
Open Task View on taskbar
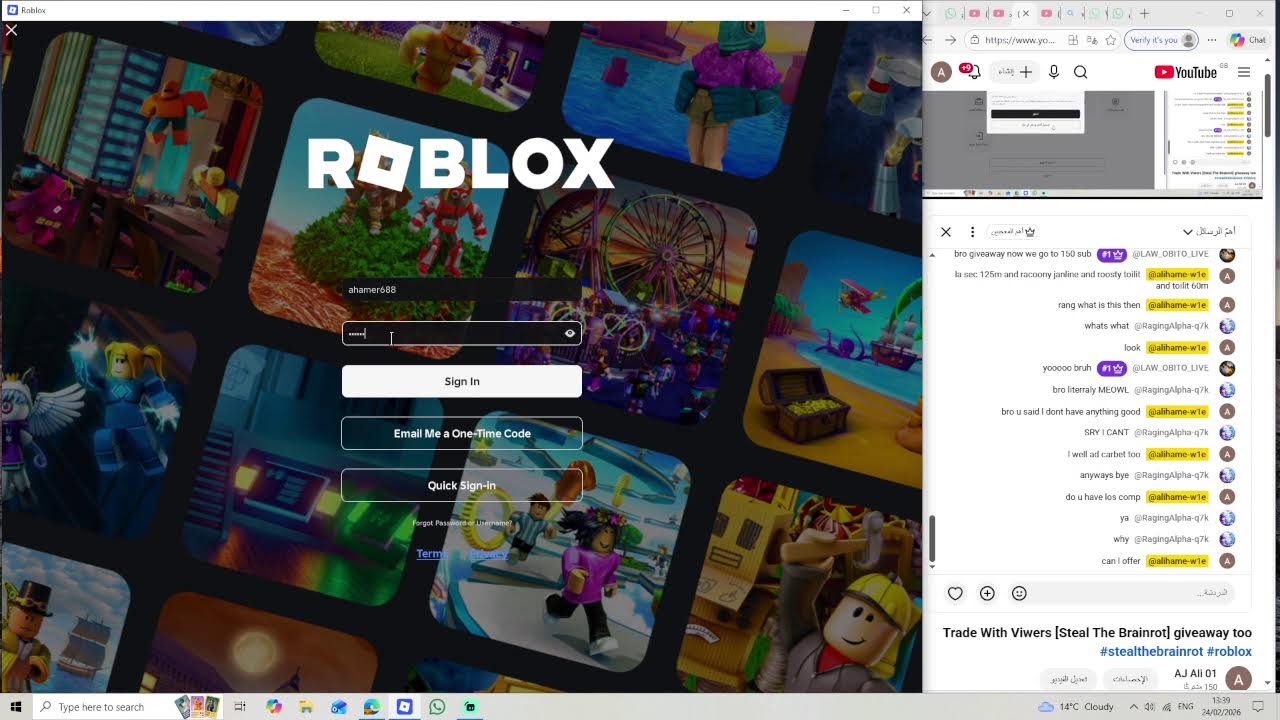[240, 707]
